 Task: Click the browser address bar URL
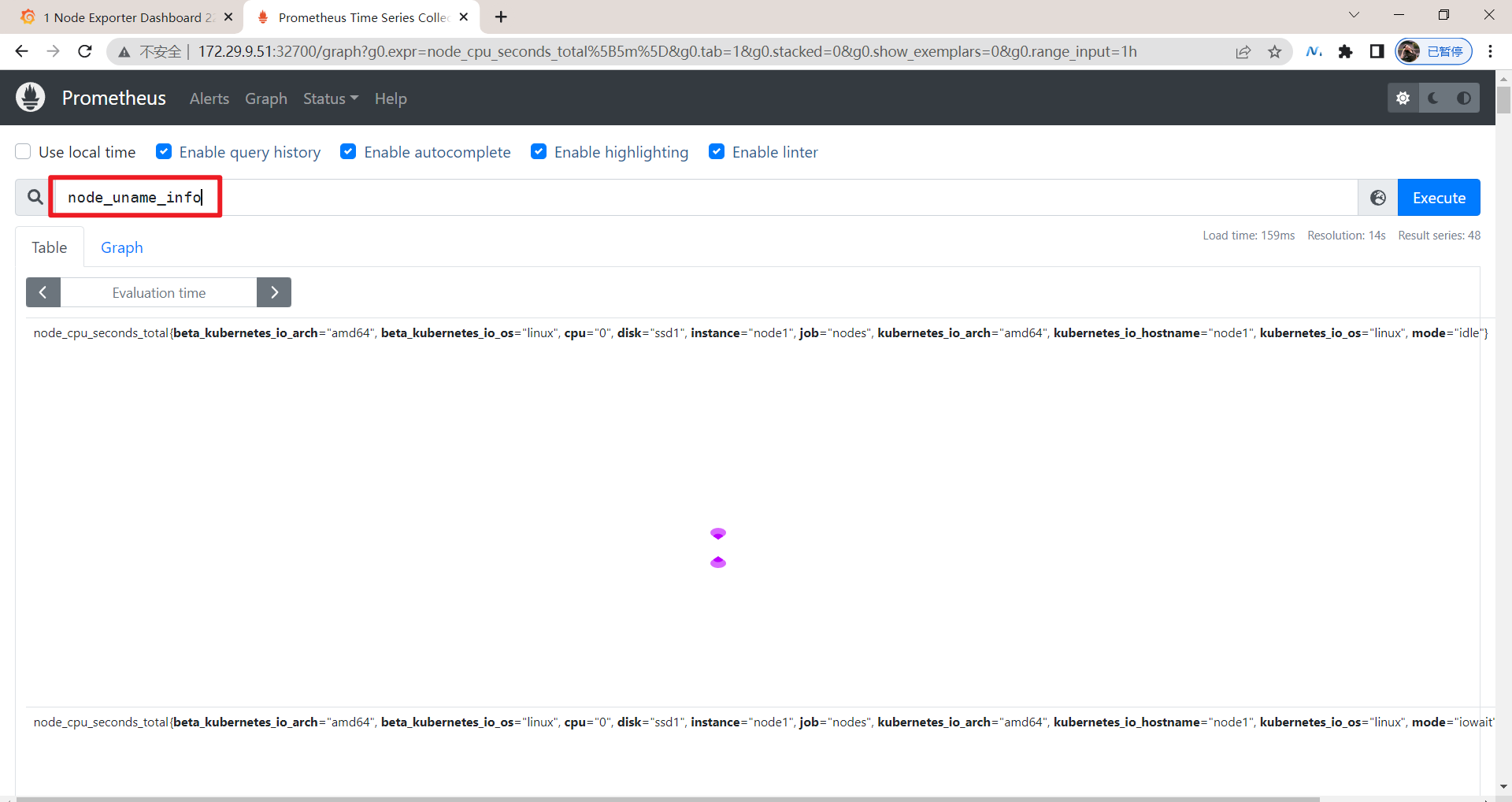point(667,51)
